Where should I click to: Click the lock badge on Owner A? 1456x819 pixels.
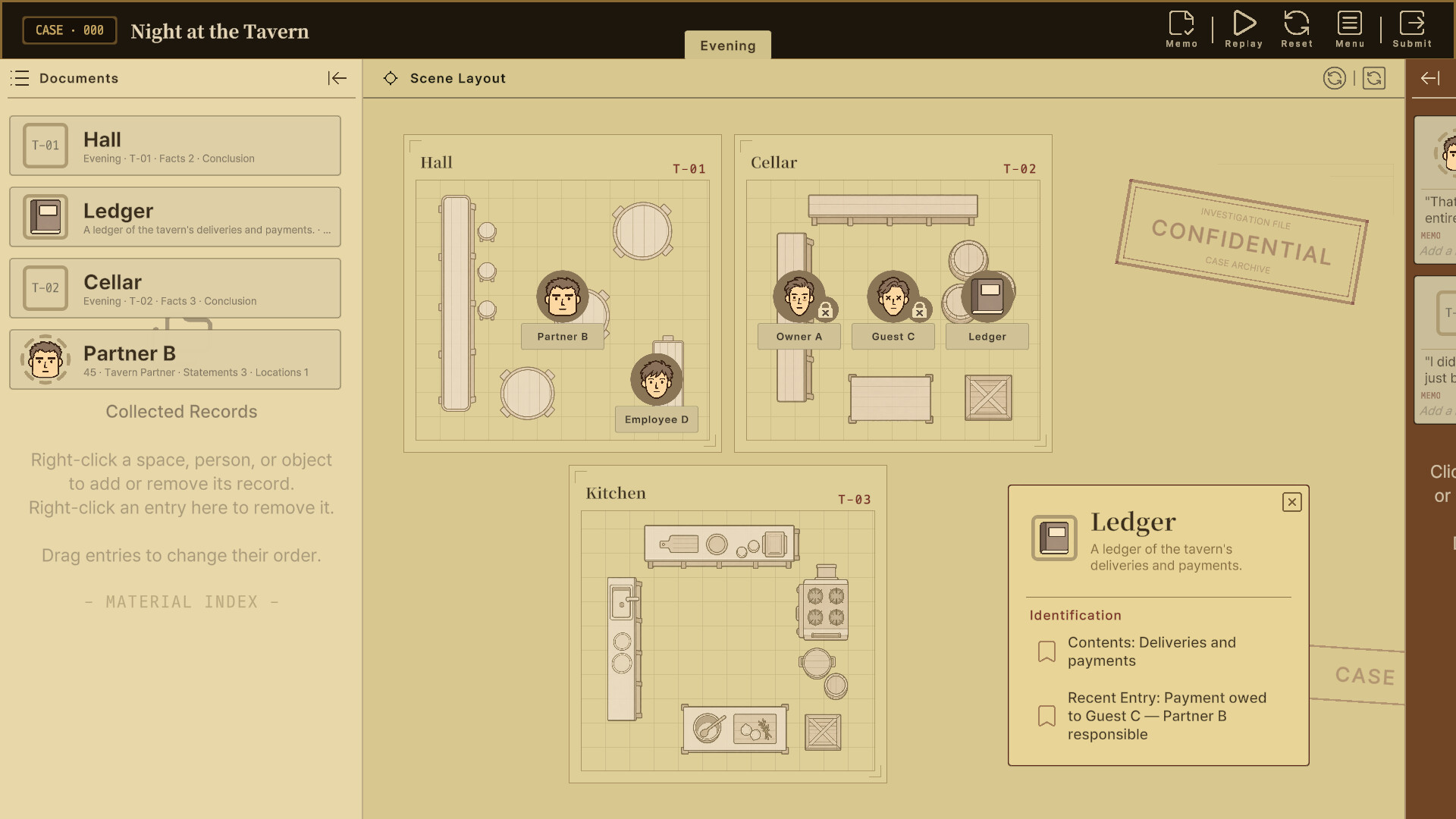point(826,310)
